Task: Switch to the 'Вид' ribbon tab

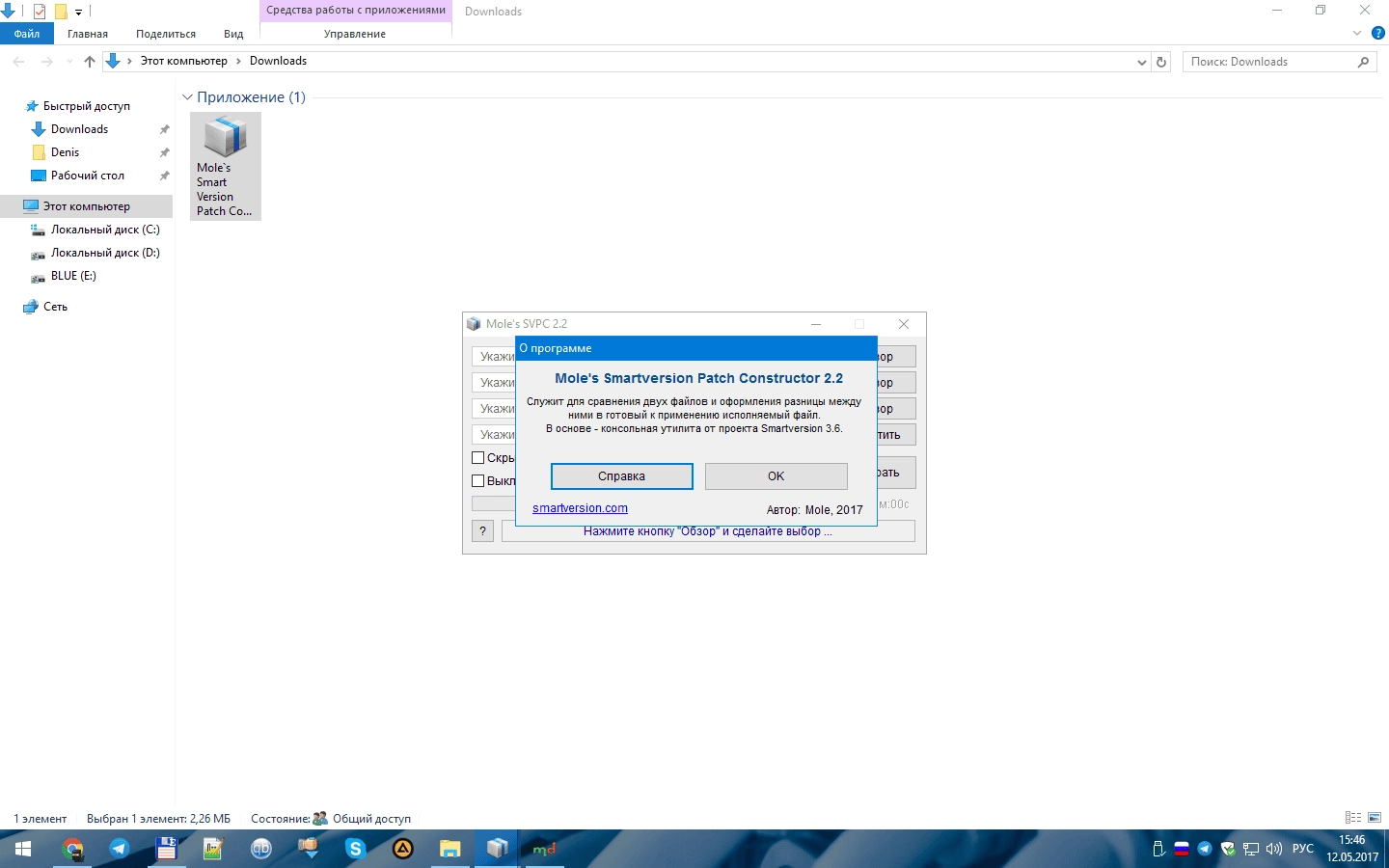Action: [233, 34]
